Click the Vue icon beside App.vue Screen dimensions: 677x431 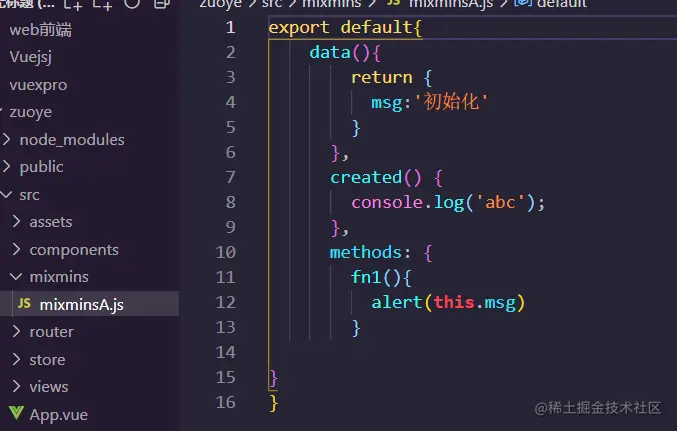click(x=16, y=413)
